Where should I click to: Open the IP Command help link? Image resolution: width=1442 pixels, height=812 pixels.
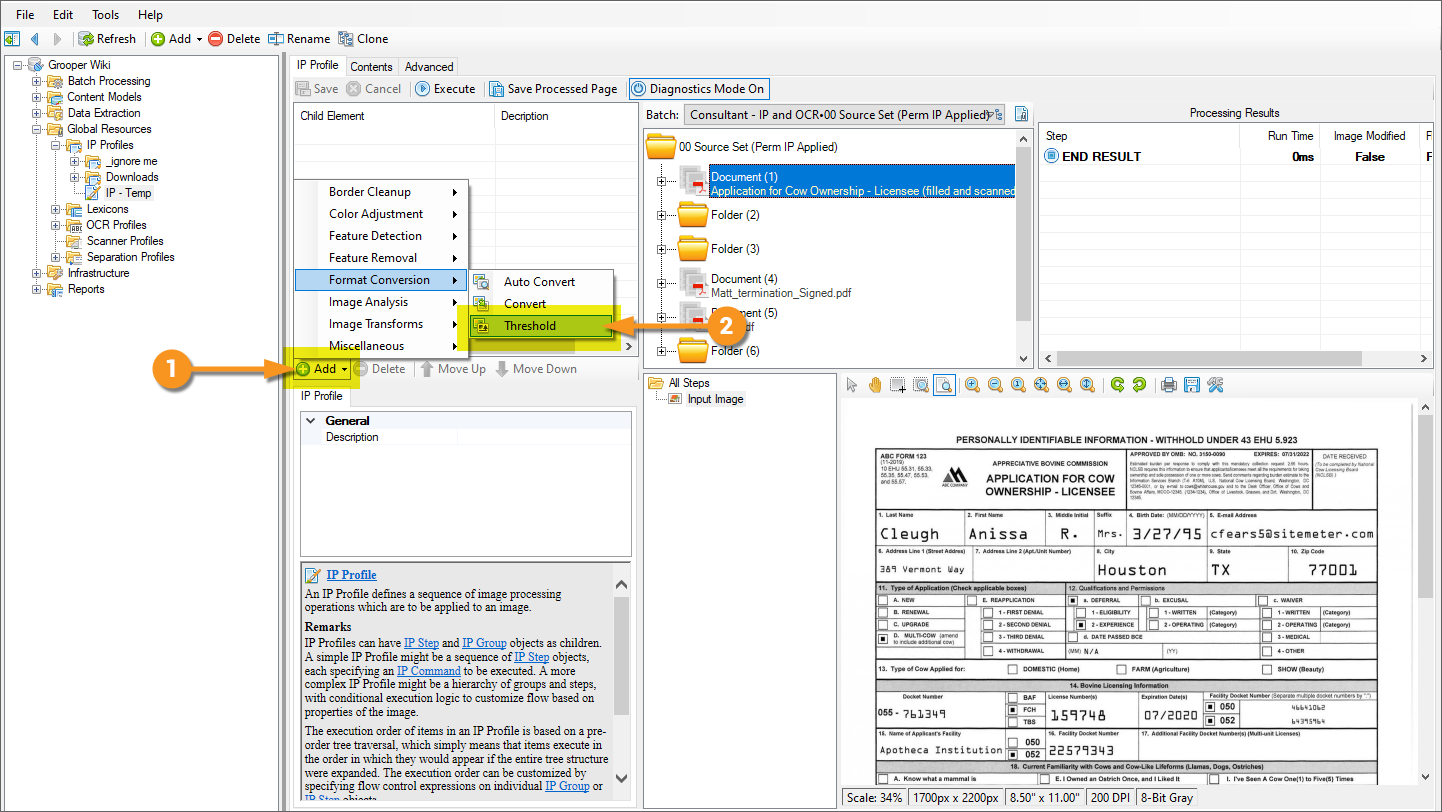(x=428, y=671)
